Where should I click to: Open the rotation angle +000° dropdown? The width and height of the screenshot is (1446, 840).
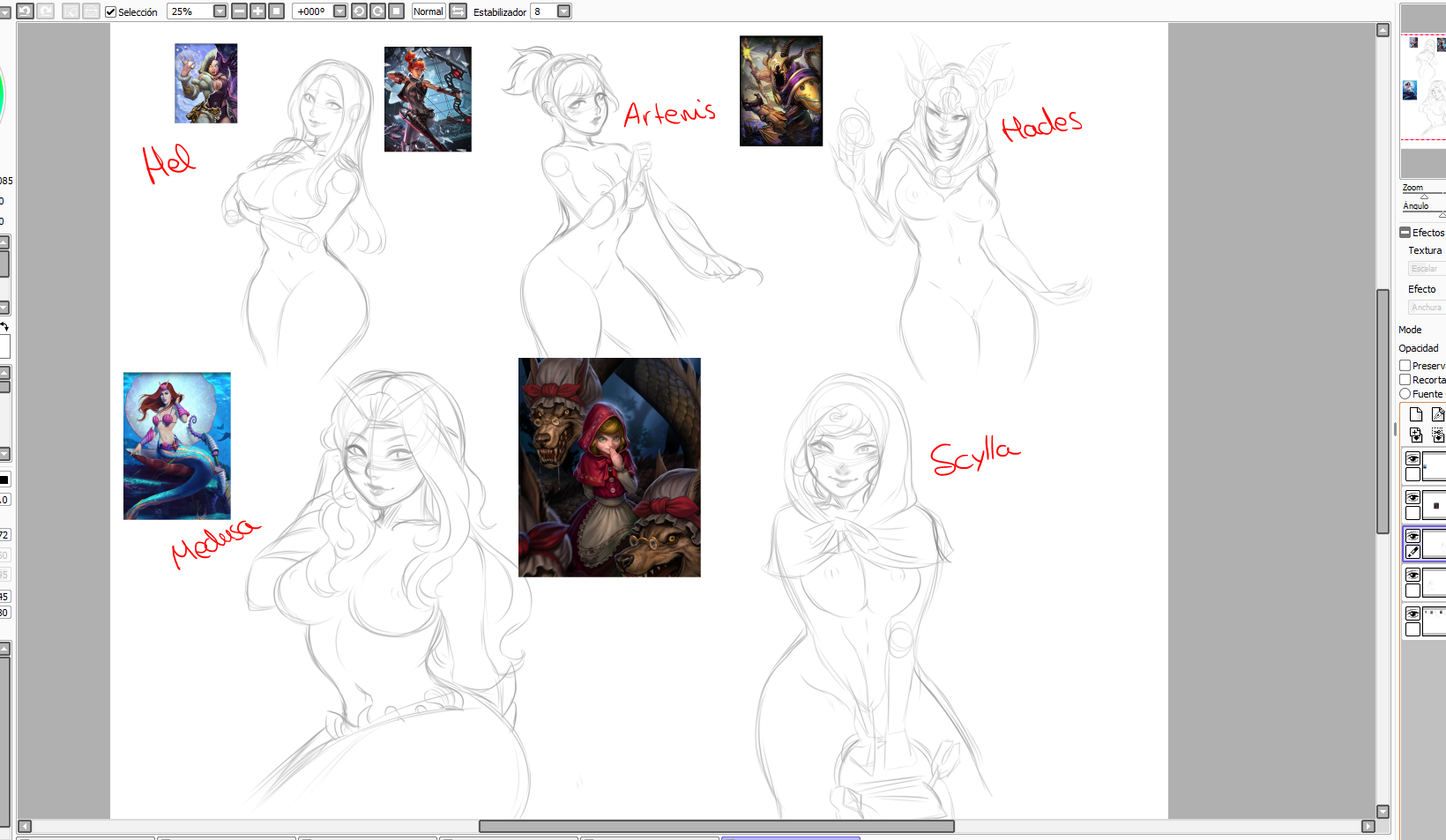339,11
